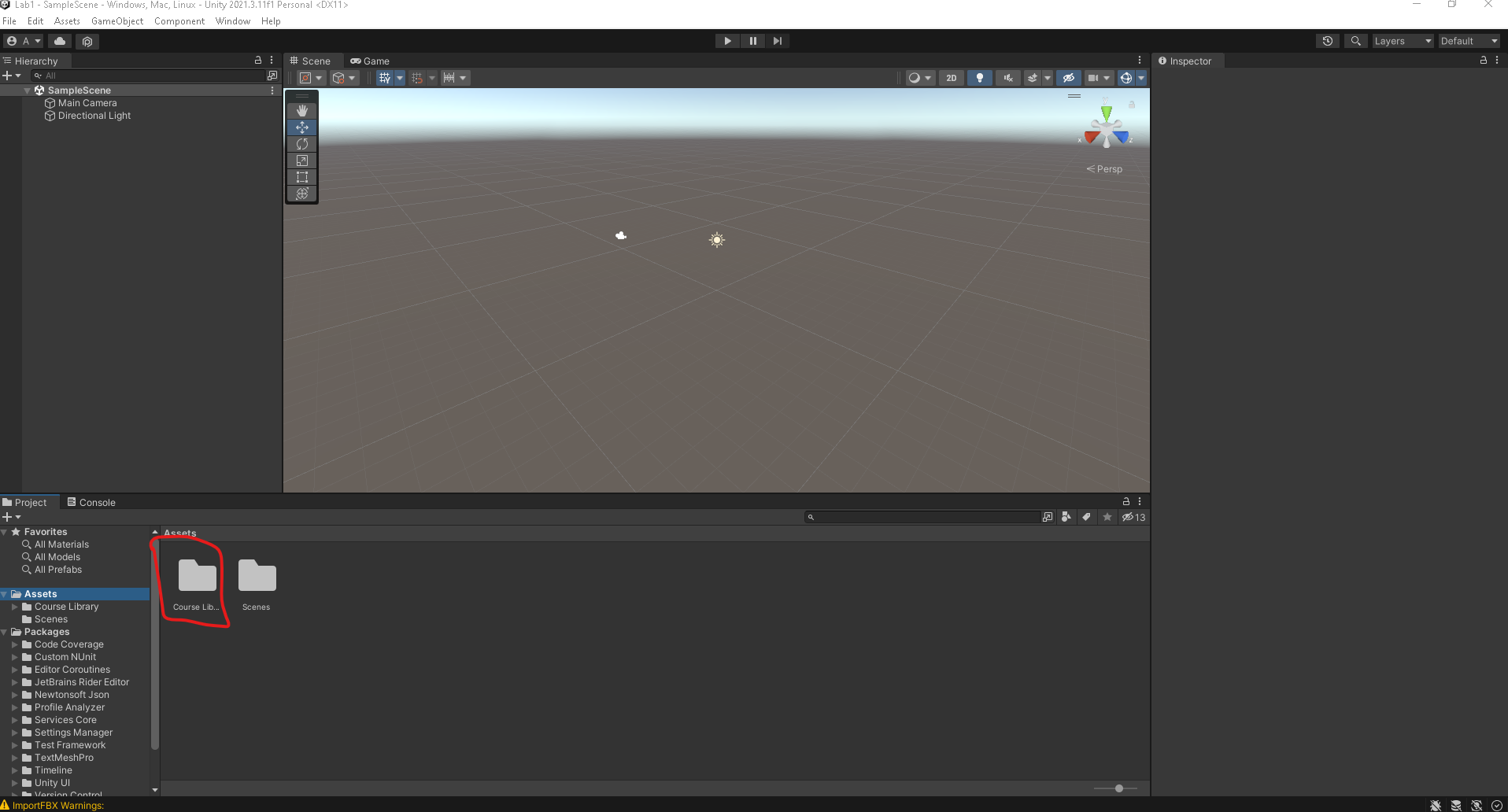
Task: Select the Rect transform tool
Action: point(302,177)
